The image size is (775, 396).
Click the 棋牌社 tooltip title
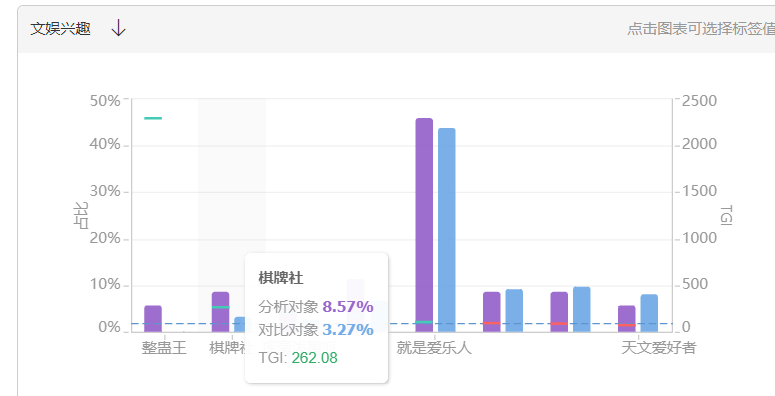click(281, 278)
